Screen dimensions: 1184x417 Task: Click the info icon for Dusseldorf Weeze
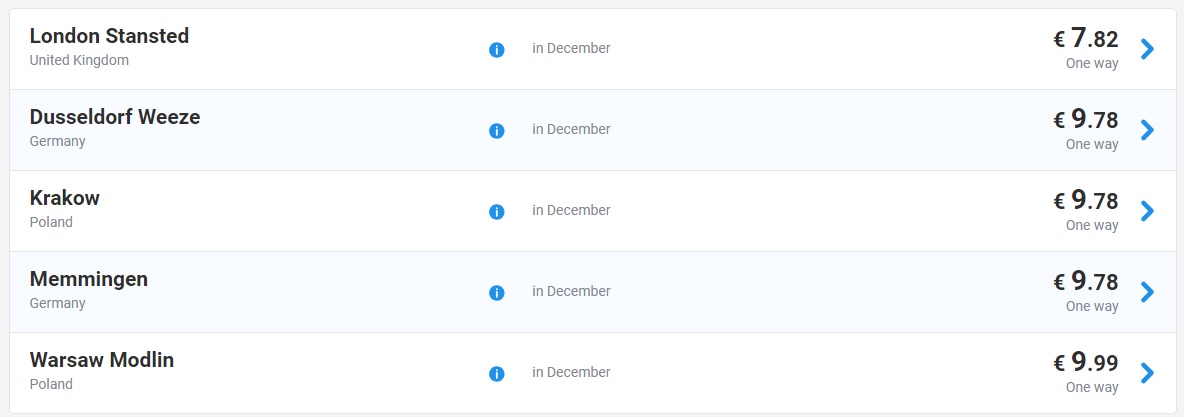[x=497, y=130]
